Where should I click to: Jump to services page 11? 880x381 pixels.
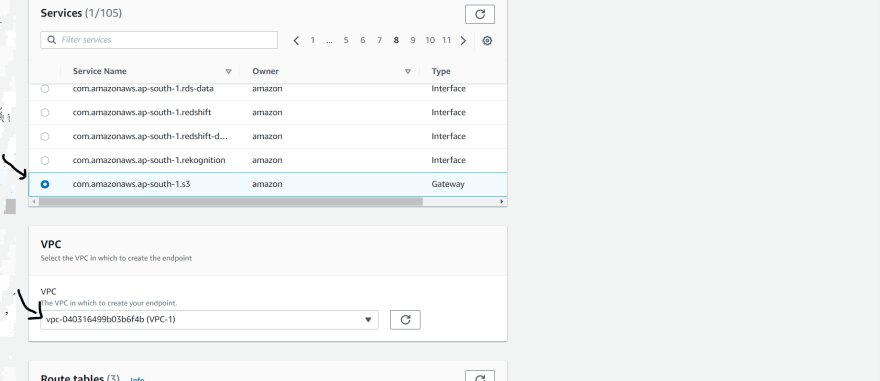point(446,40)
